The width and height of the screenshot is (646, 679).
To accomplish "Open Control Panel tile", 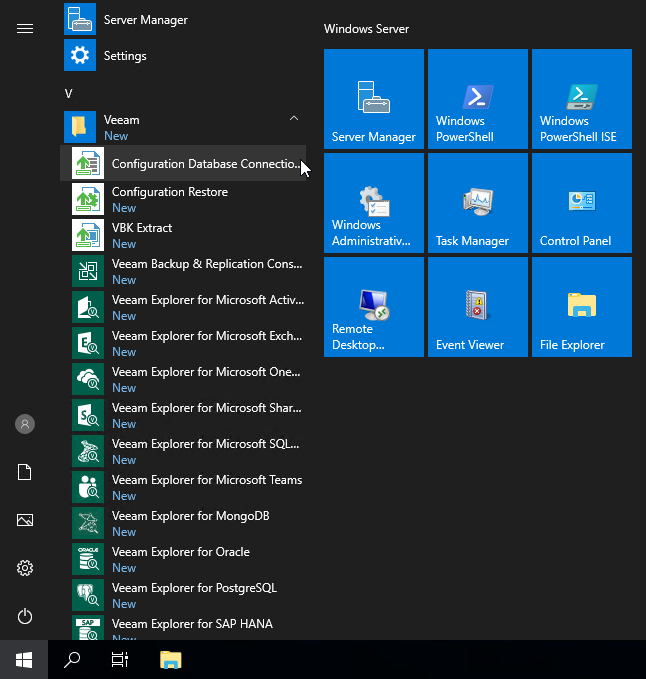I will [x=581, y=203].
